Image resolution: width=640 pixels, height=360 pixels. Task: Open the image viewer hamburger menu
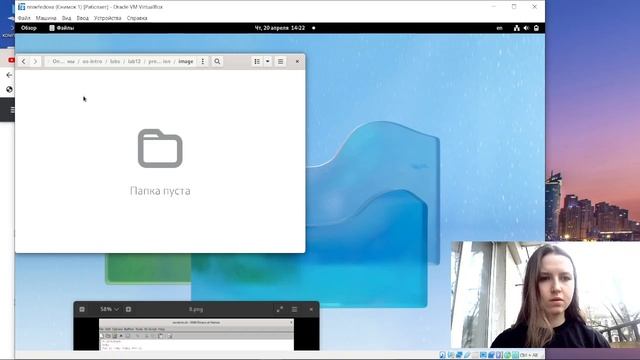(294, 309)
